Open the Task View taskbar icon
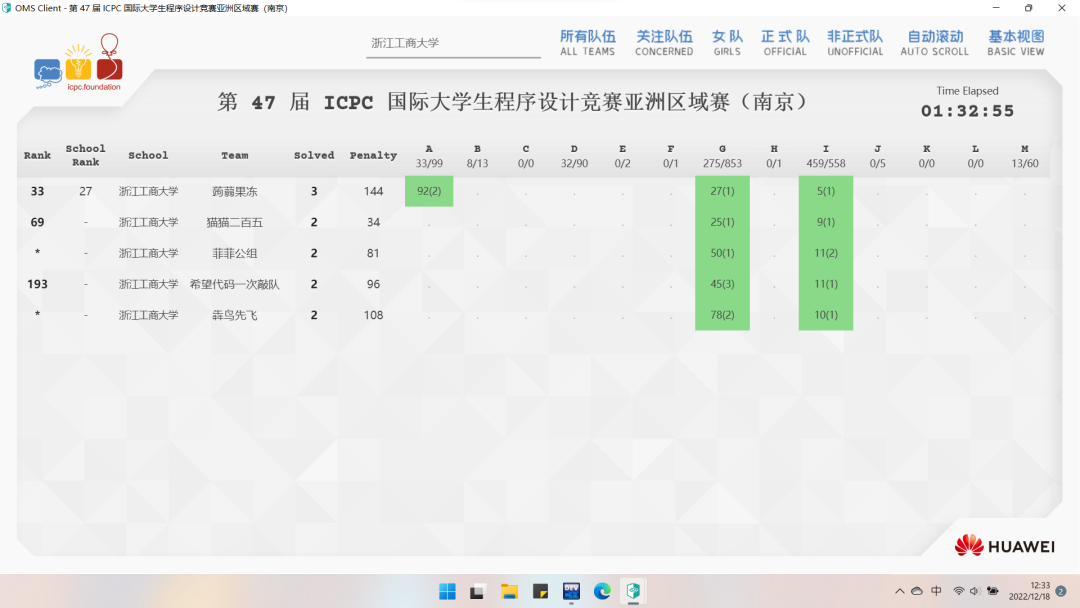Image resolution: width=1080 pixels, height=608 pixels. [478, 591]
